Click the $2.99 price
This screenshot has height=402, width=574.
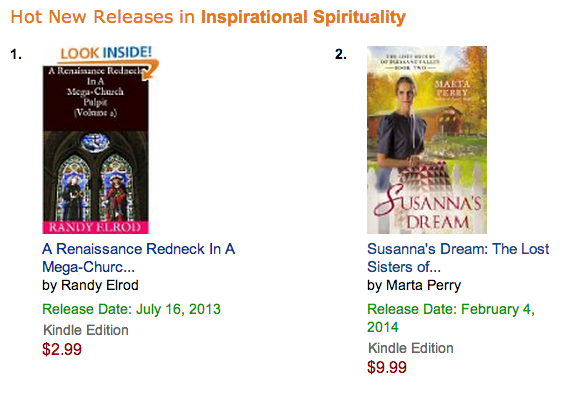click(62, 349)
